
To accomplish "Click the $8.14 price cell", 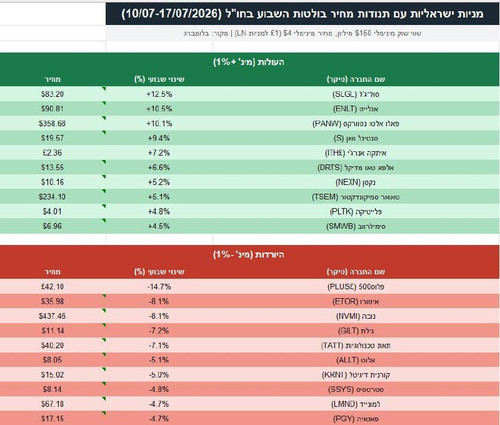I will (53, 389).
